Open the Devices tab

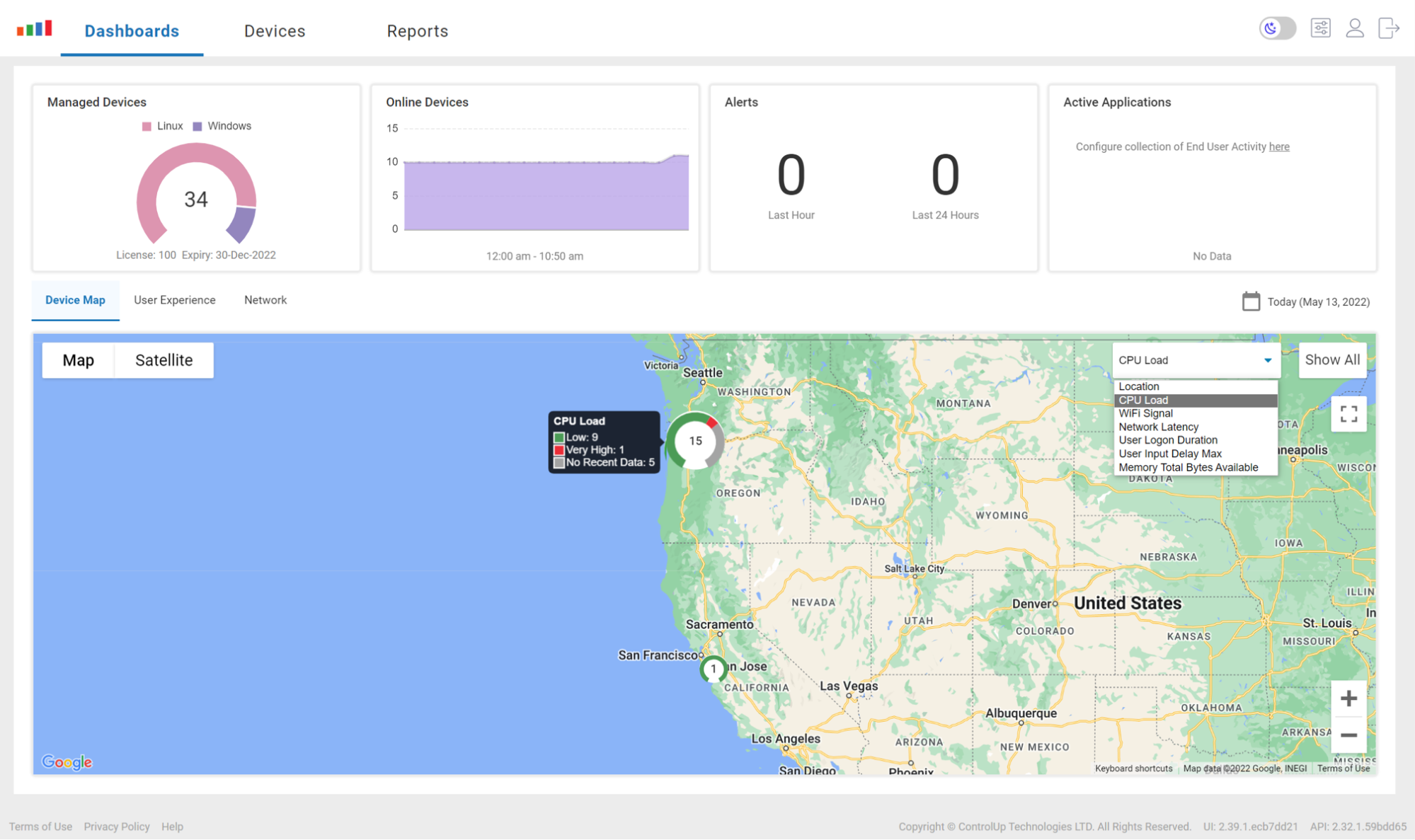click(275, 31)
